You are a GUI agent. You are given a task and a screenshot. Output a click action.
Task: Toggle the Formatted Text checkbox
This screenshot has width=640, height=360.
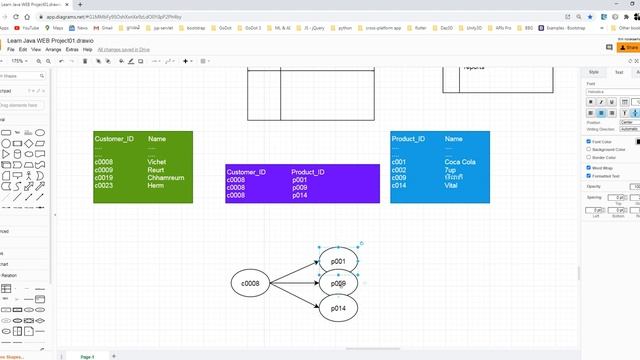pyautogui.click(x=589, y=176)
